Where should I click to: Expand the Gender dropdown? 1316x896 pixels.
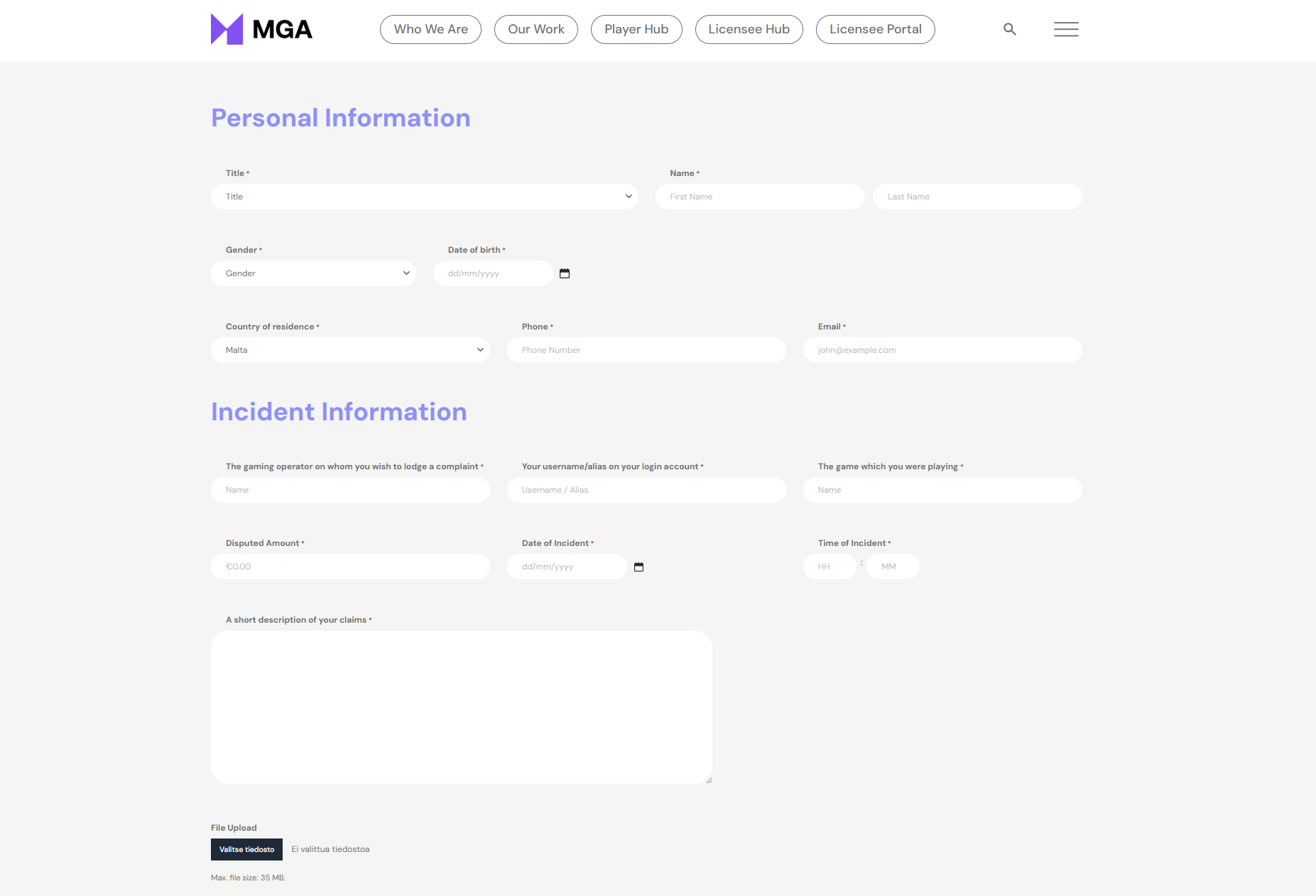click(x=313, y=273)
